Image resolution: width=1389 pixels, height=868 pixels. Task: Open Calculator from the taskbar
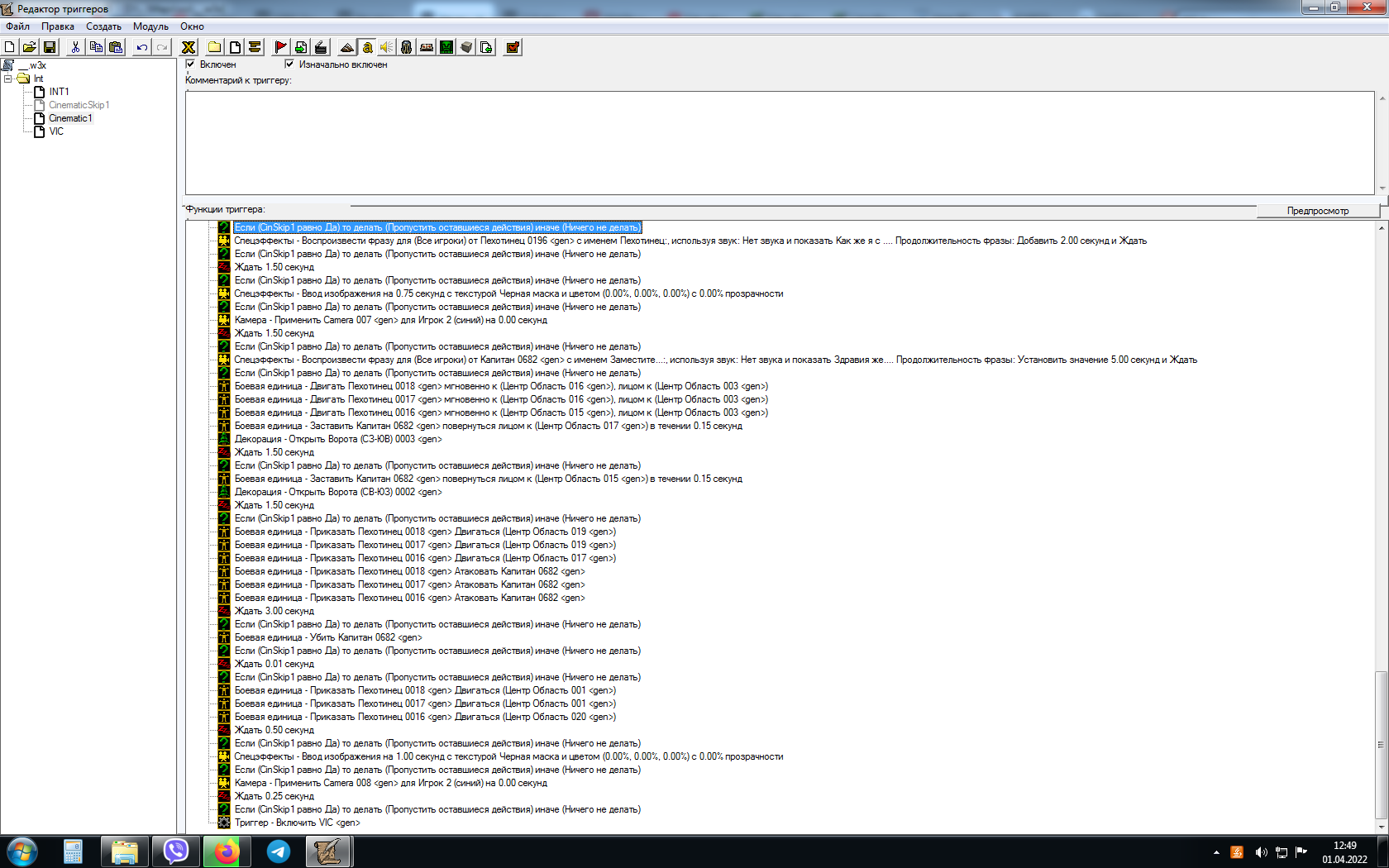click(x=73, y=851)
